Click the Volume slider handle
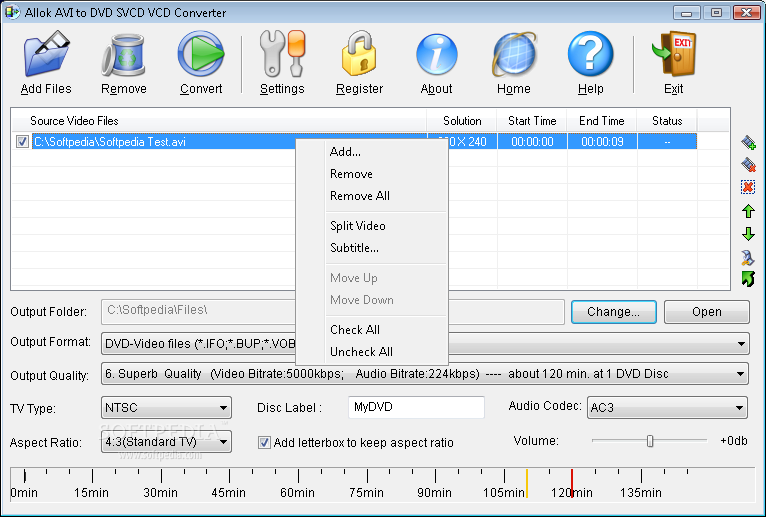 pyautogui.click(x=650, y=441)
